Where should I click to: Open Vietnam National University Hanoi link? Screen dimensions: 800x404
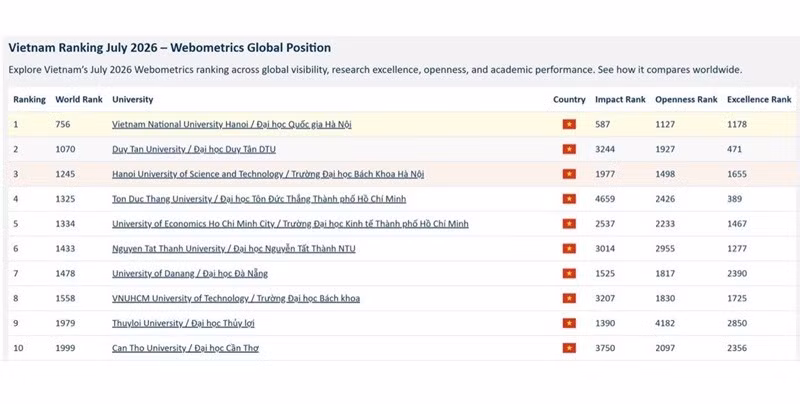click(x=232, y=124)
